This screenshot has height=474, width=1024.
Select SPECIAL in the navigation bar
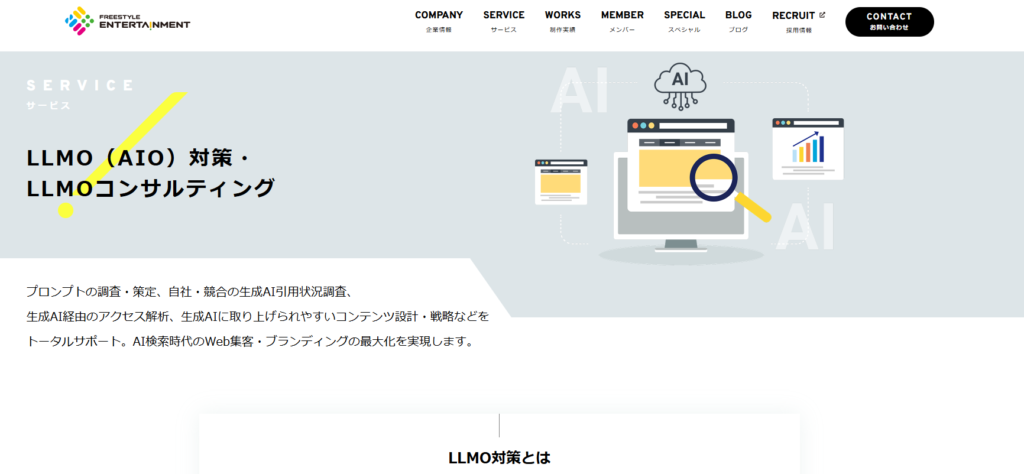684,21
